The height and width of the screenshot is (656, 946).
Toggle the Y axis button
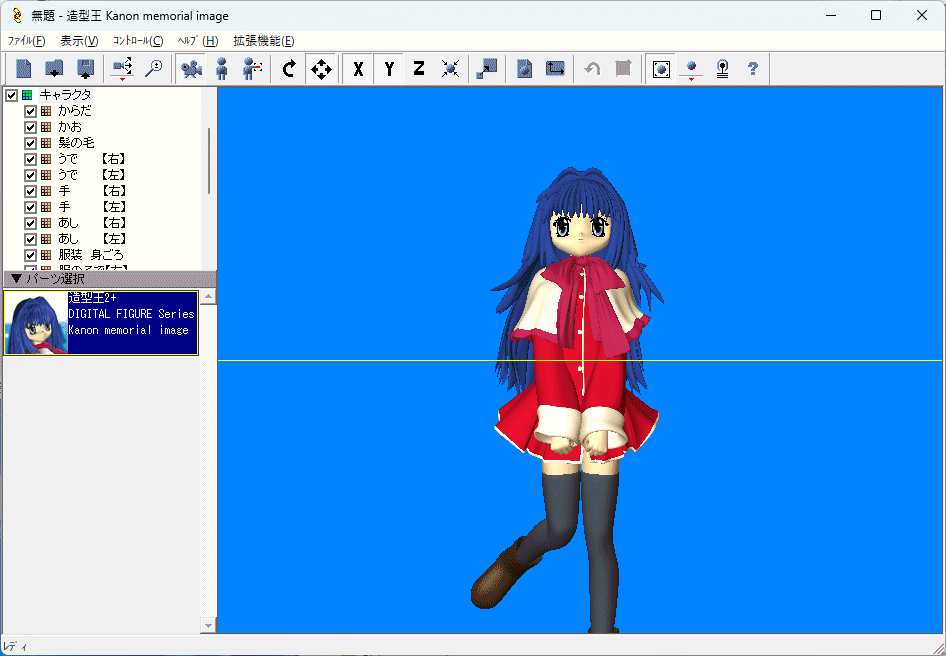(x=389, y=69)
